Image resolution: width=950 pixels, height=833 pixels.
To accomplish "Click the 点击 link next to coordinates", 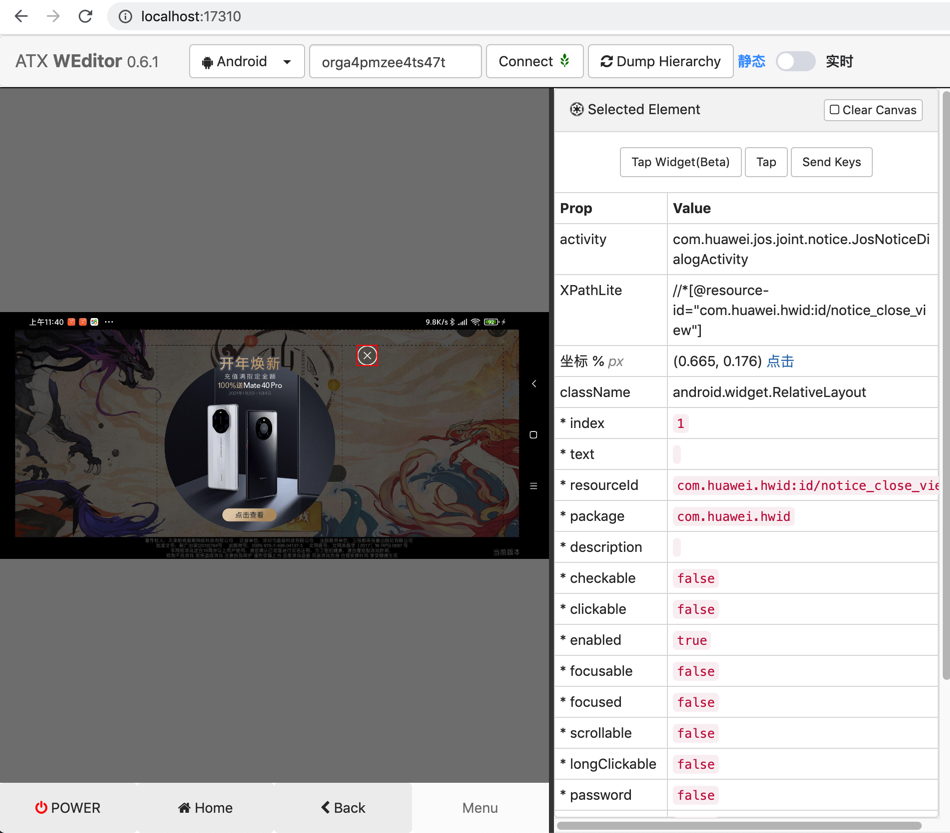I will tap(780, 361).
